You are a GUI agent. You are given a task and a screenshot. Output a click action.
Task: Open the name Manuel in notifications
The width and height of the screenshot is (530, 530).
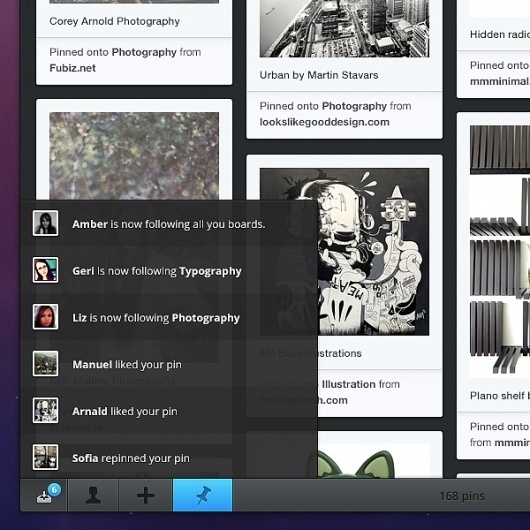[92, 364]
